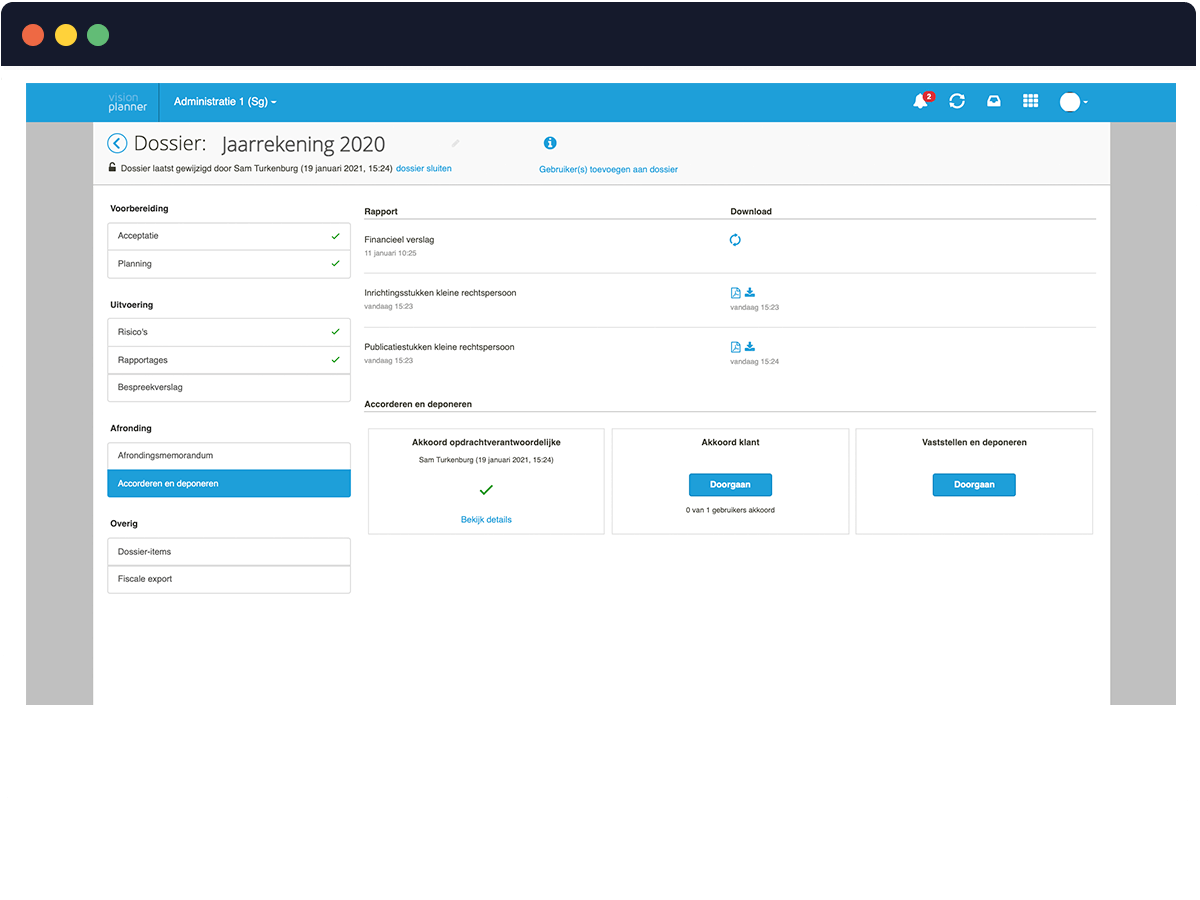The height and width of the screenshot is (900, 1200).
Task: Open the notifications bell icon
Action: pyautogui.click(x=920, y=101)
